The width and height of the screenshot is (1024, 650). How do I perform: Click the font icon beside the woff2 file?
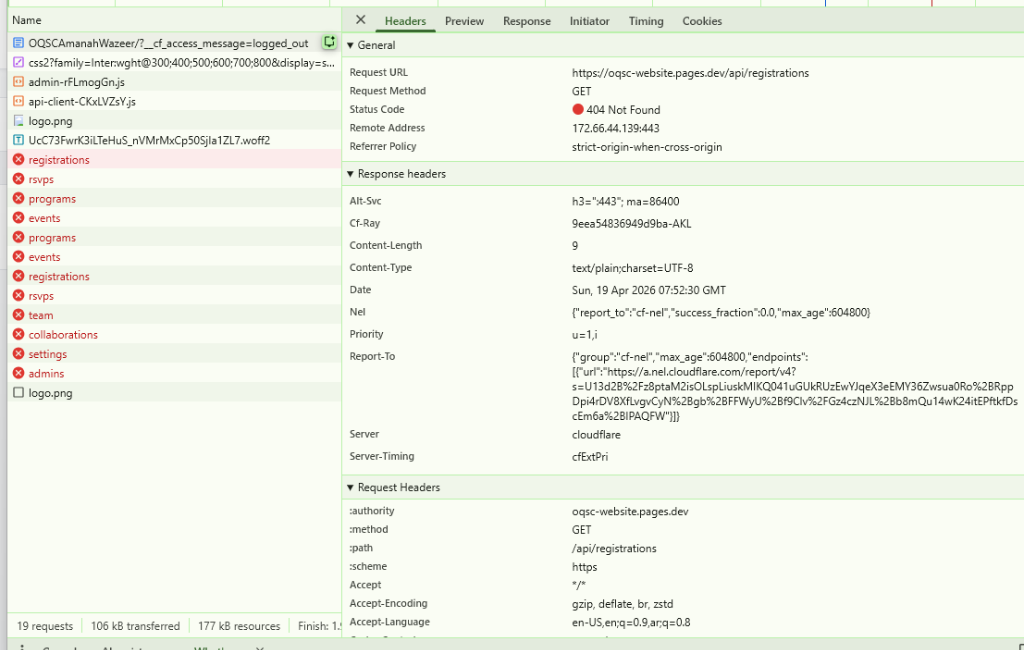pos(18,140)
